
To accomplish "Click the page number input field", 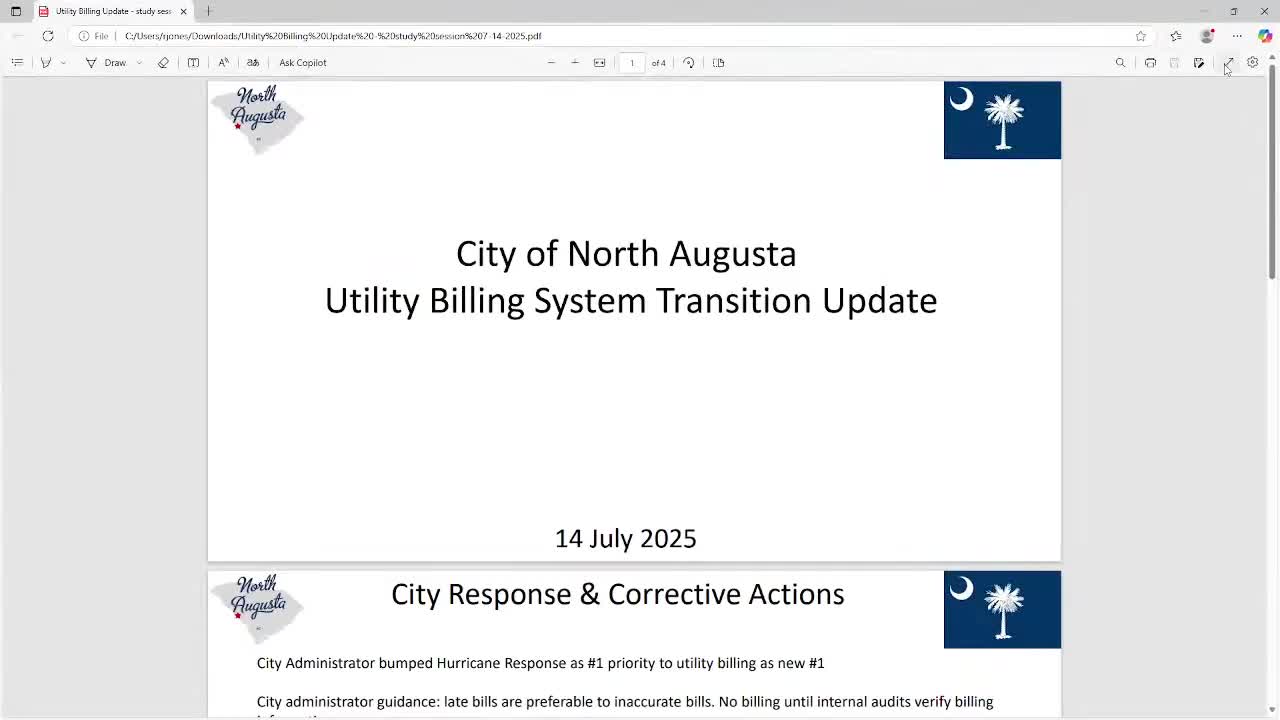I will pyautogui.click(x=632, y=62).
